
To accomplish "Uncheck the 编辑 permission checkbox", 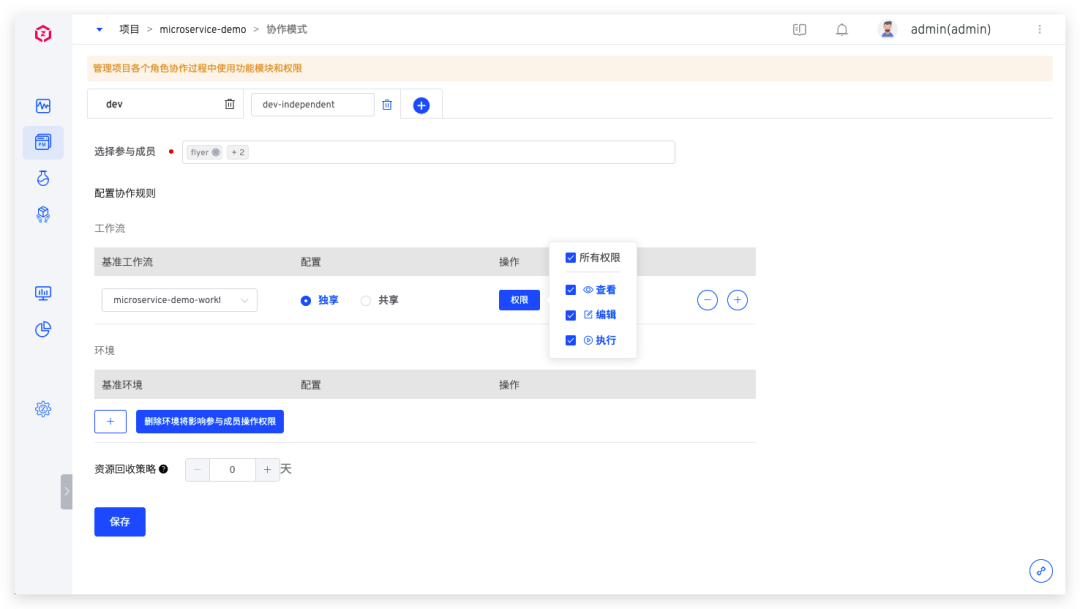I will (571, 315).
